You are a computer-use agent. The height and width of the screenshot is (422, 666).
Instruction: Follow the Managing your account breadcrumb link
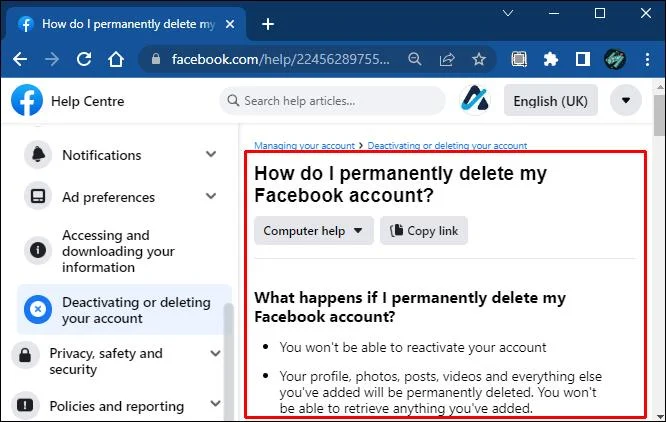(304, 145)
